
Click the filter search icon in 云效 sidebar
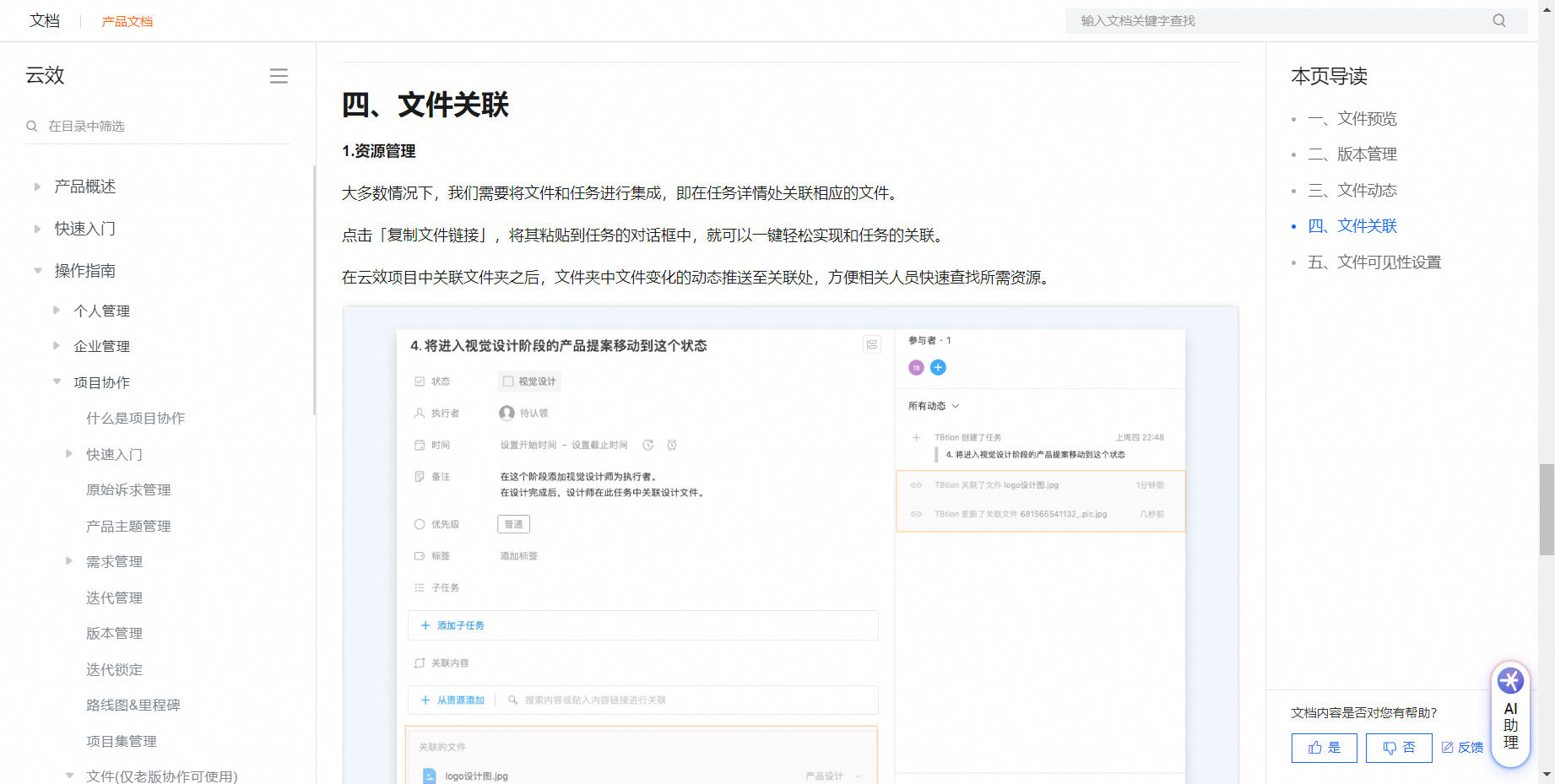[32, 126]
